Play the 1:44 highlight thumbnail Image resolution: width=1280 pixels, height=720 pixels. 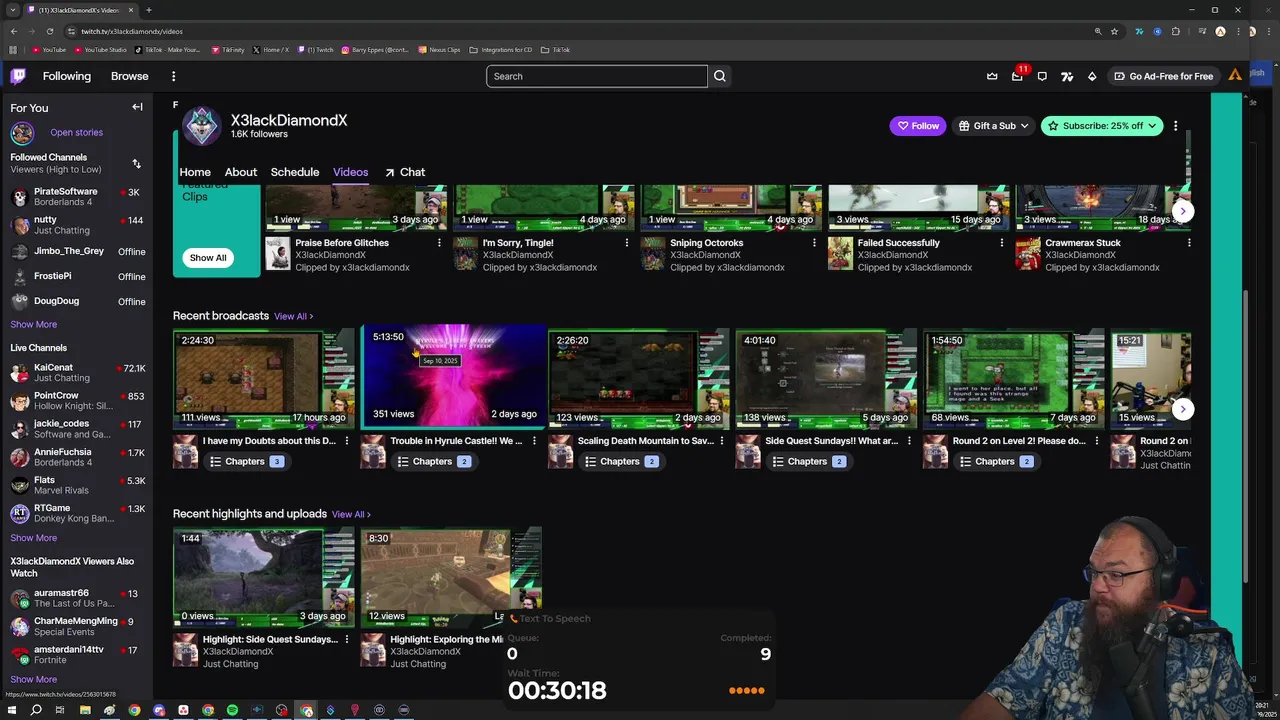point(264,578)
